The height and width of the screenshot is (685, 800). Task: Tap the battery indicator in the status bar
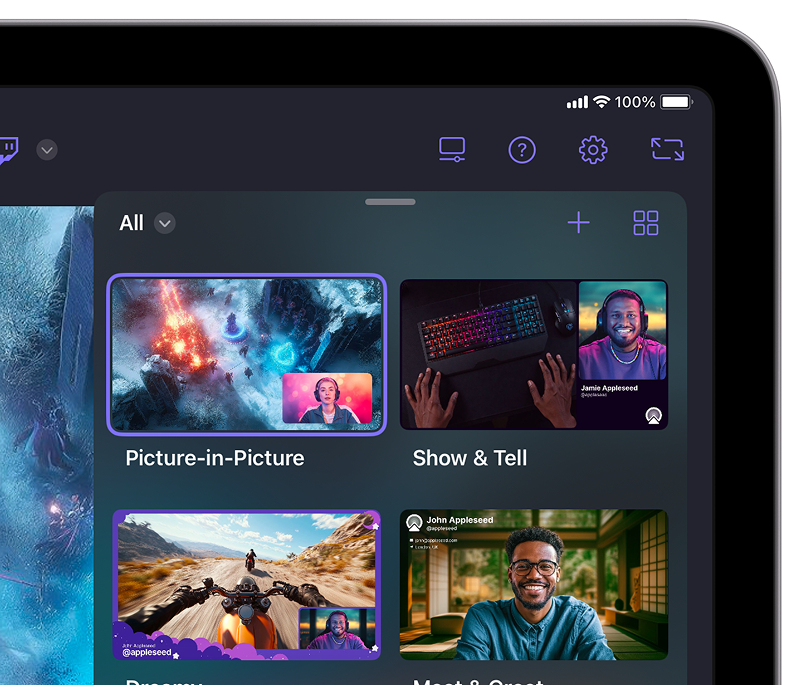point(677,102)
